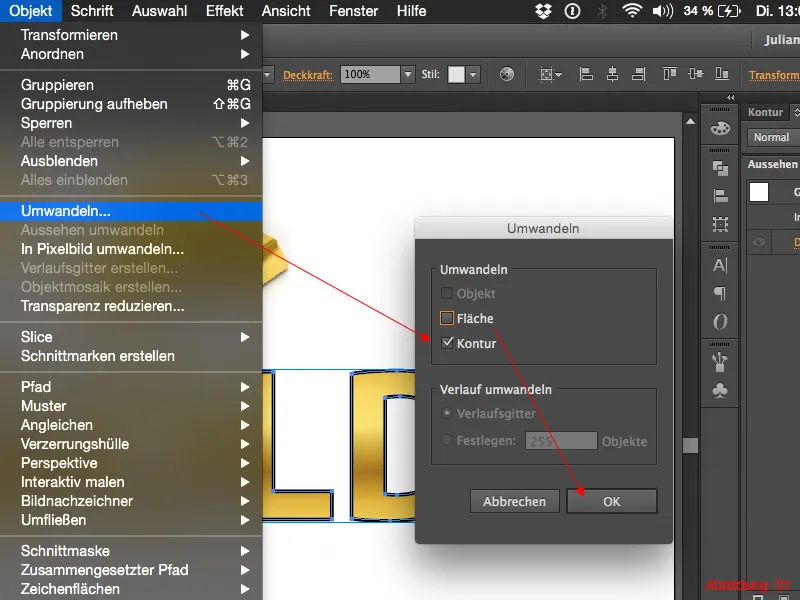Open the Paragraph panel icon
Viewport: 800px width, 600px height.
click(720, 293)
